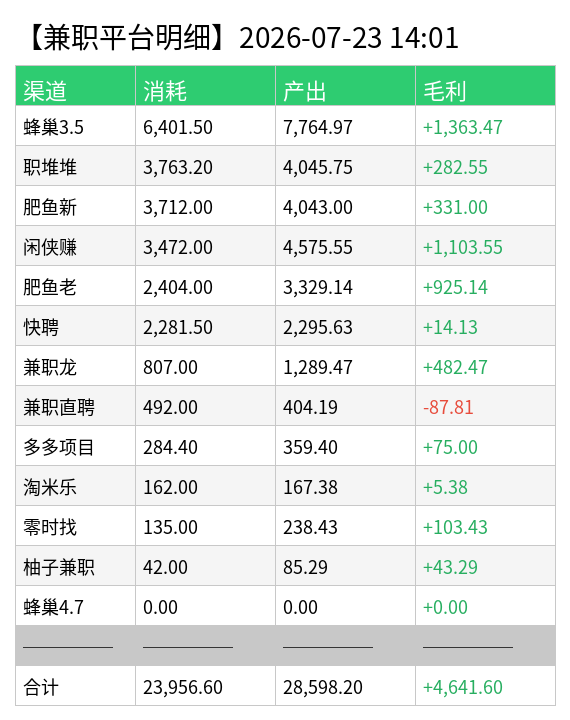Click the 蜂巢4.7 channel cell
Image resolution: width=570 pixels, height=720 pixels.
coord(75,606)
